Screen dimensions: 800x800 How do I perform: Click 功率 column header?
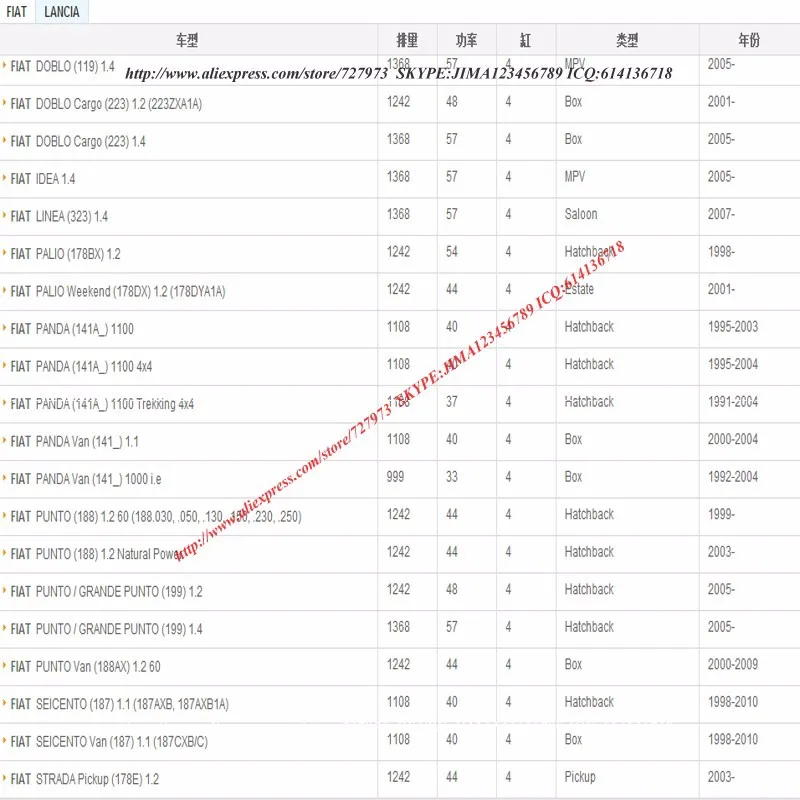466,40
